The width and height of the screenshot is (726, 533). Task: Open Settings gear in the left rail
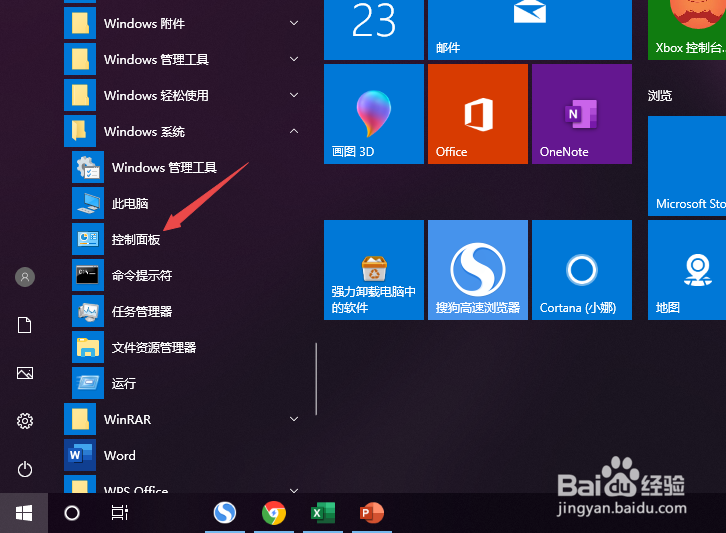click(x=25, y=421)
